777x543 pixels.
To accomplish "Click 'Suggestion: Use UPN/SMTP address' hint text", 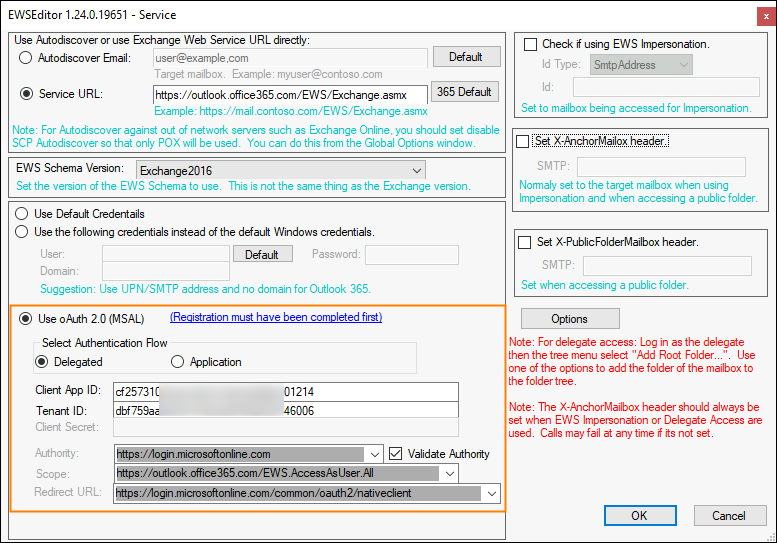I will [x=205, y=289].
